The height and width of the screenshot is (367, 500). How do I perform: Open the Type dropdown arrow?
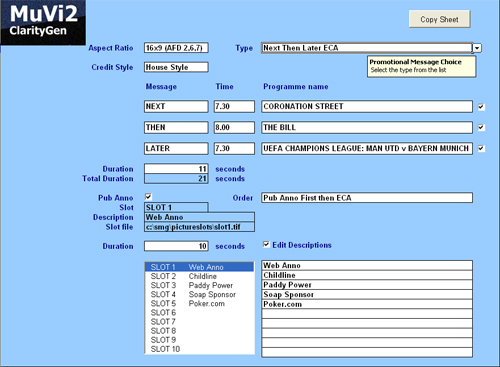pos(477,48)
